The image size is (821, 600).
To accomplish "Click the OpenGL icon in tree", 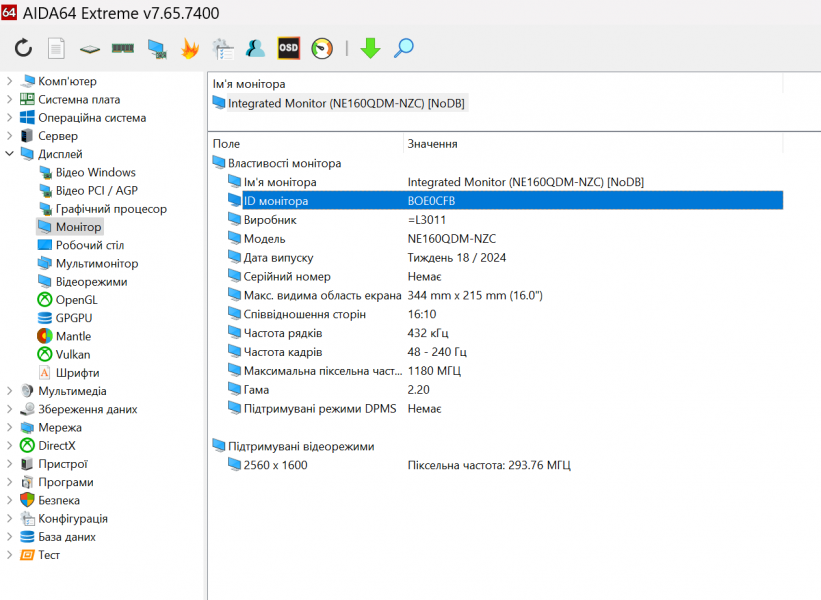I will (45, 300).
